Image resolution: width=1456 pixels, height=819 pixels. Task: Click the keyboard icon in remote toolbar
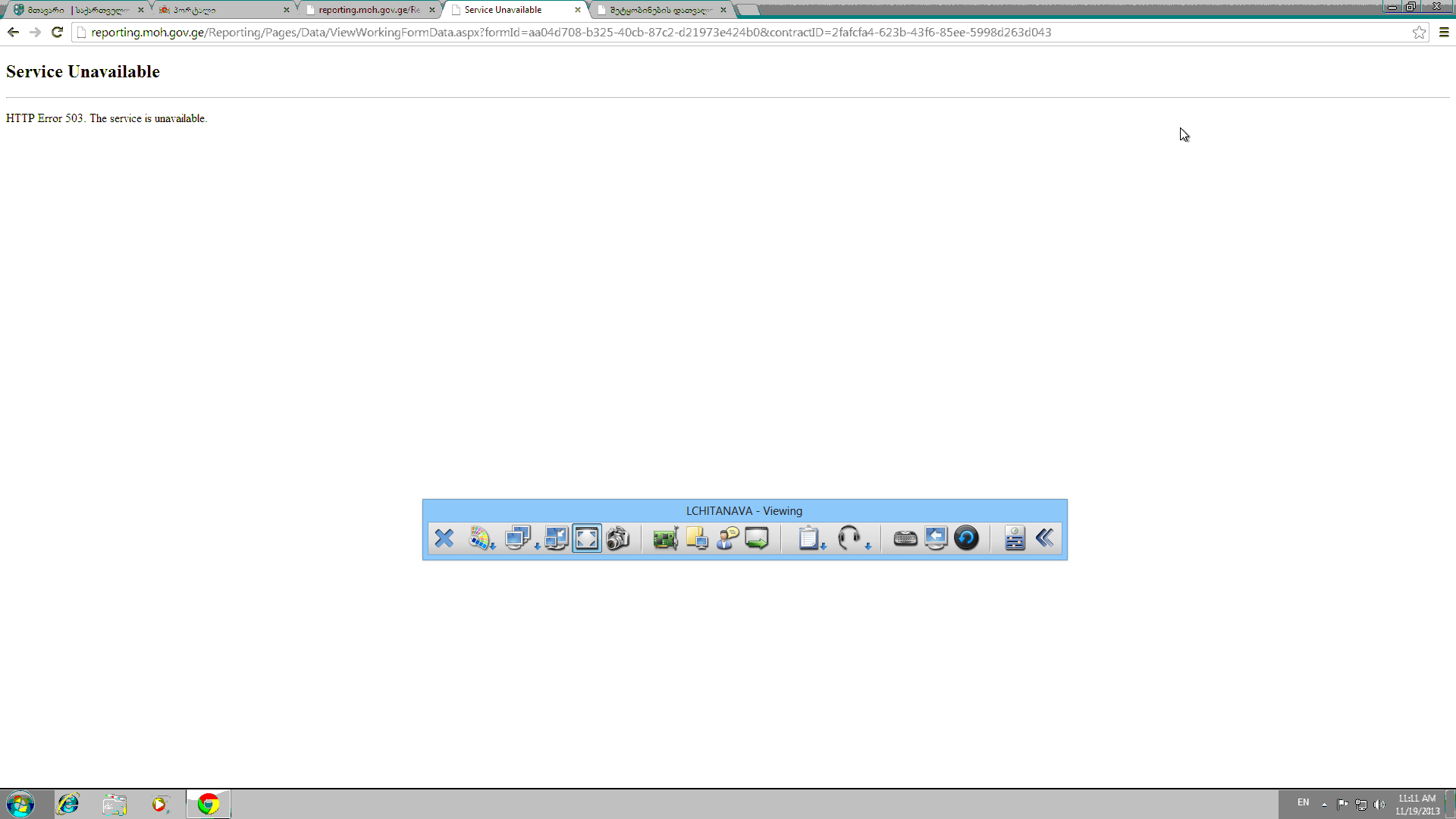pyautogui.click(x=905, y=538)
